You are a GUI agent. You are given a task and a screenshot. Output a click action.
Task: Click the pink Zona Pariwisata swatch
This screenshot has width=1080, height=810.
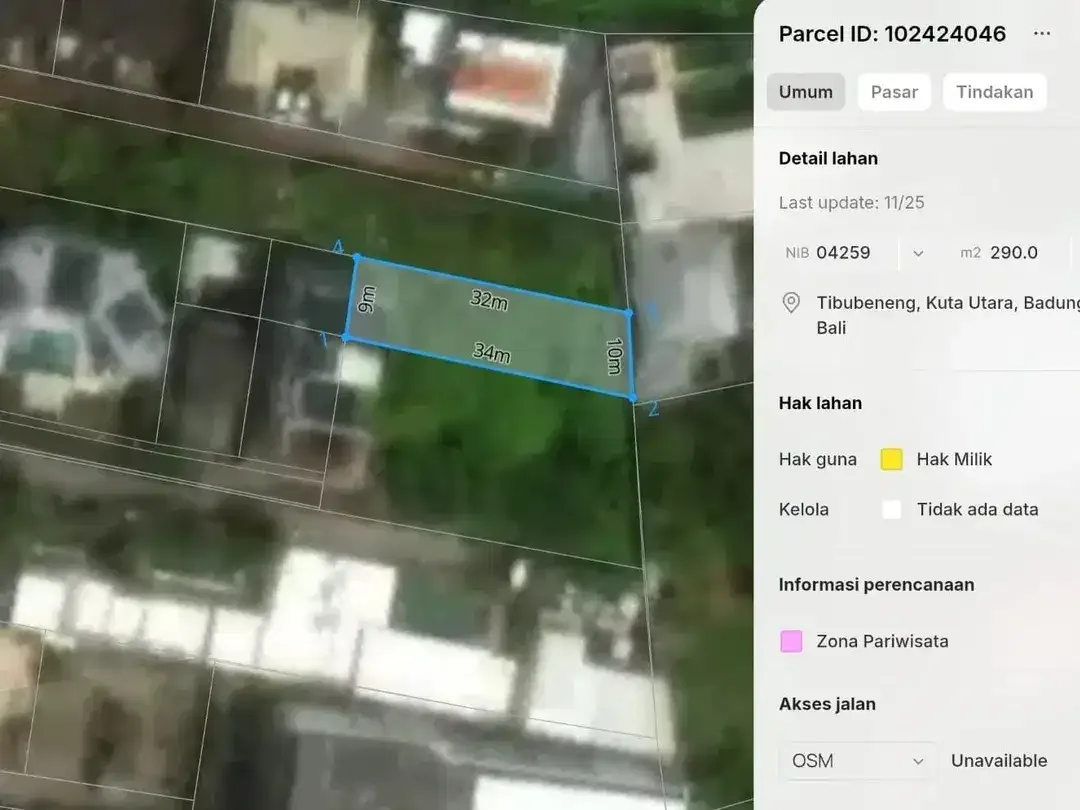791,641
